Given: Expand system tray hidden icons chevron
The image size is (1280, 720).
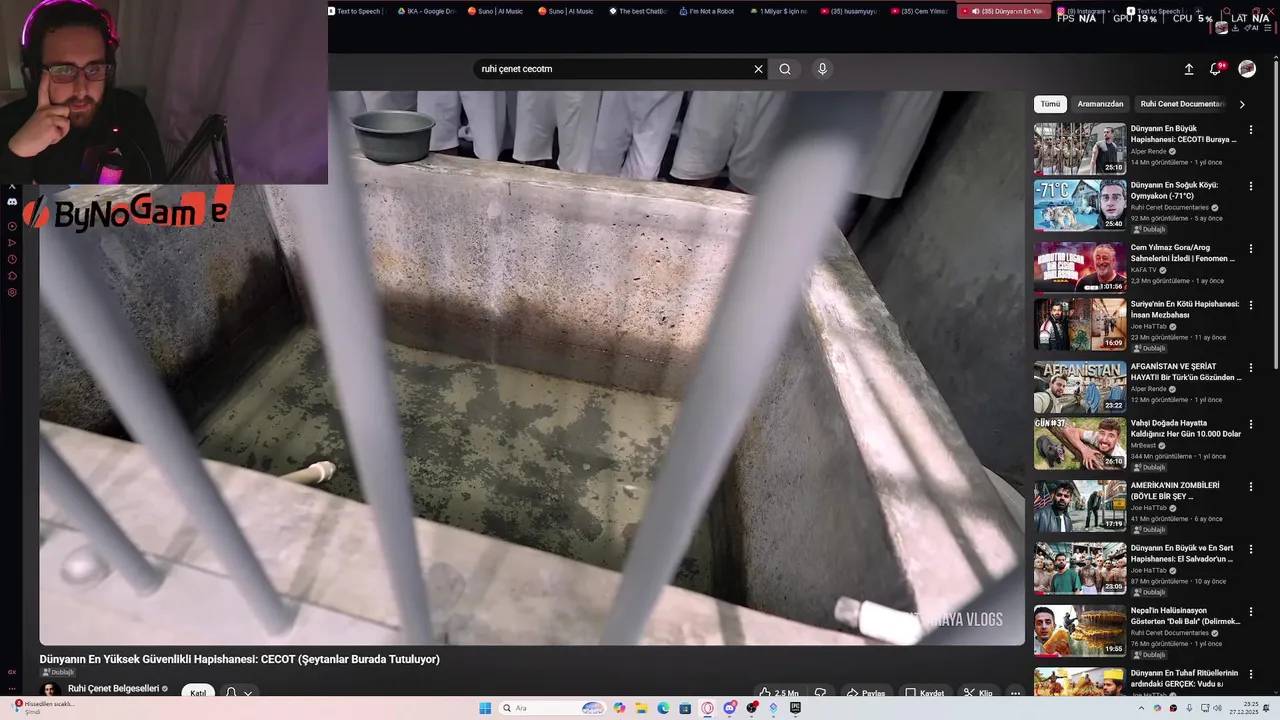Looking at the screenshot, I should (1141, 708).
